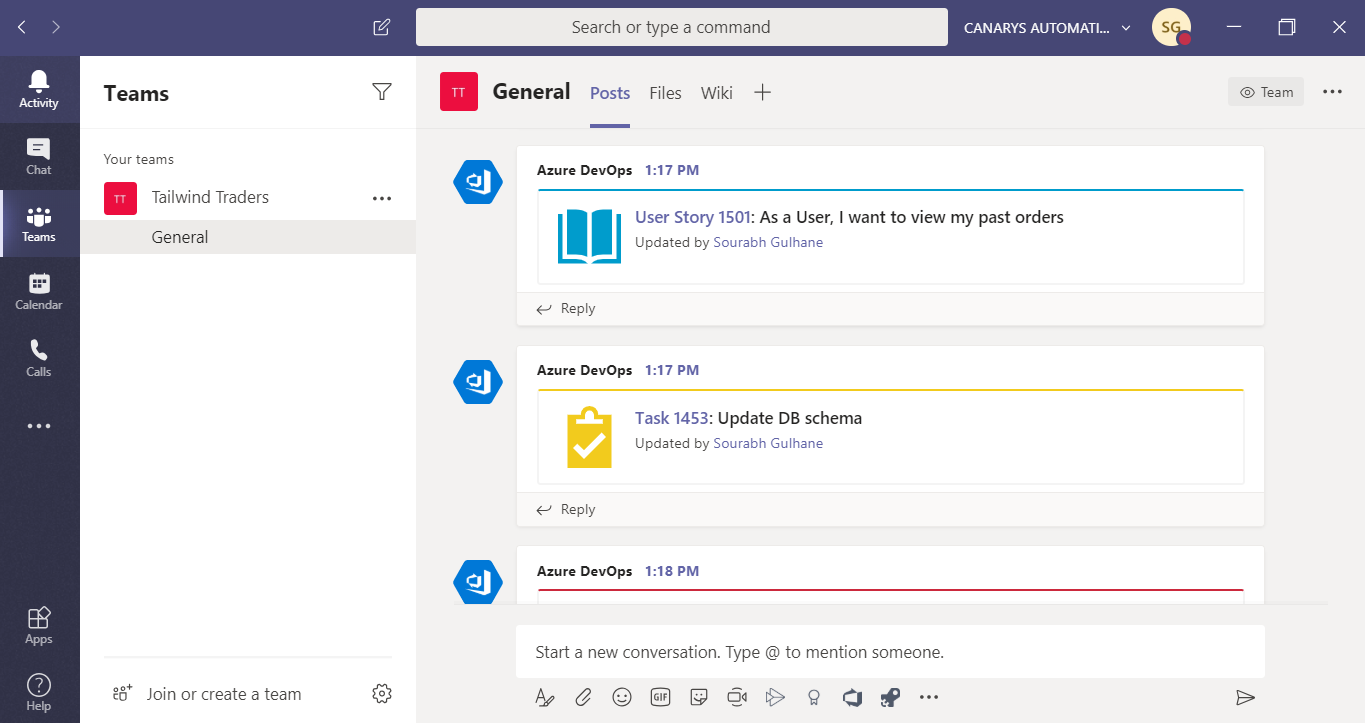The height and width of the screenshot is (723, 1365).
Task: Open the Format text tool
Action: pyautogui.click(x=544, y=697)
